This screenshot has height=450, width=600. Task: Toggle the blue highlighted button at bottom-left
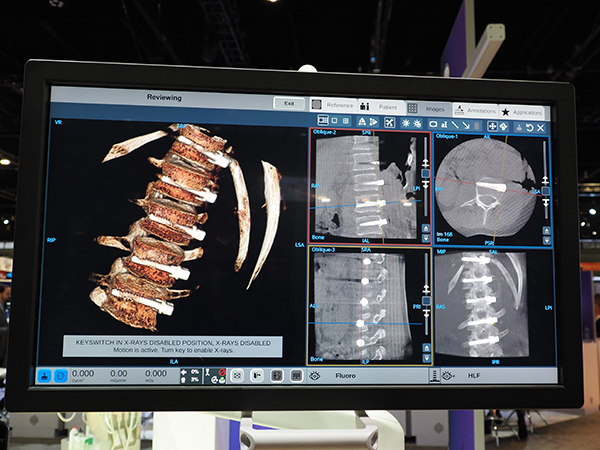click(x=46, y=375)
